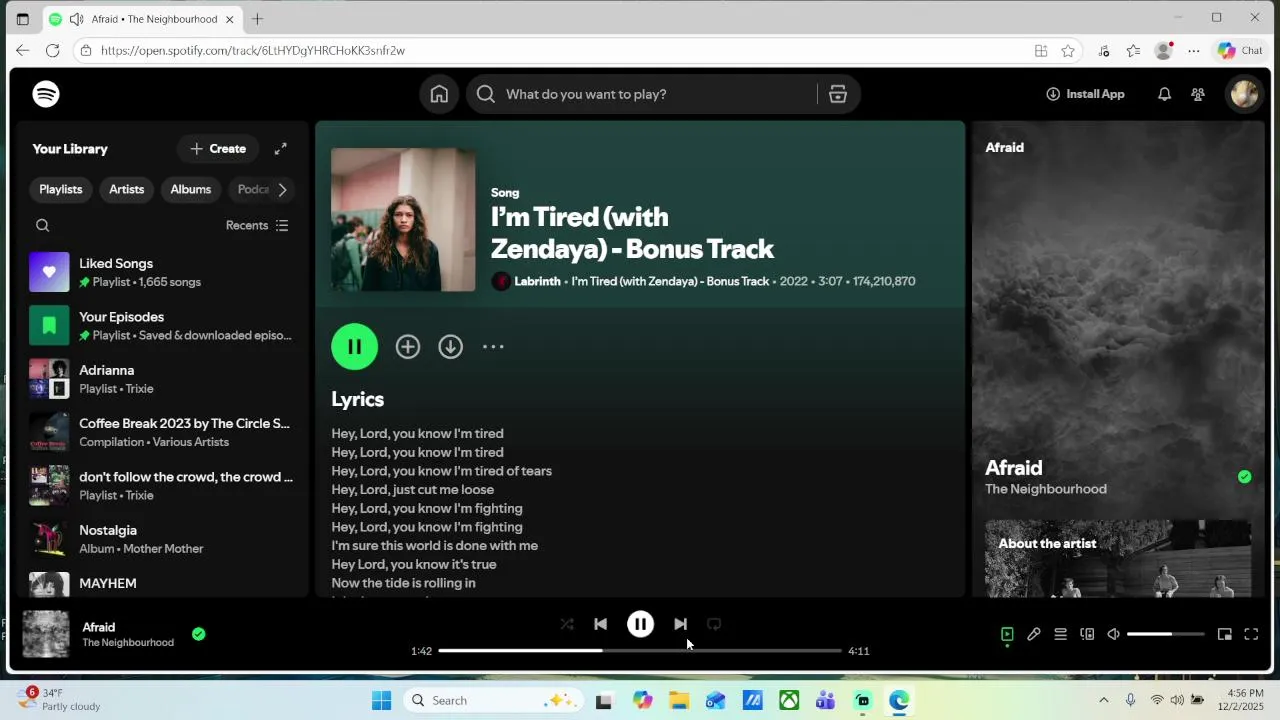Open Liked Songs playlist
1280x720 pixels.
pyautogui.click(x=160, y=272)
